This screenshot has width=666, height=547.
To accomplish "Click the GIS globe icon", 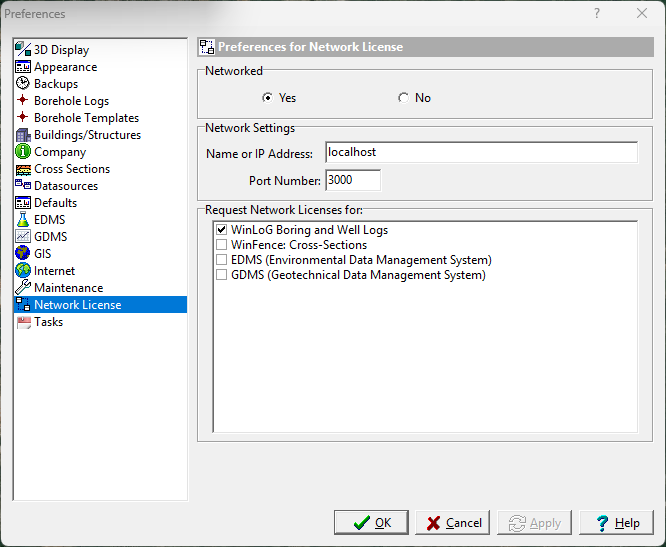I will click(x=23, y=254).
